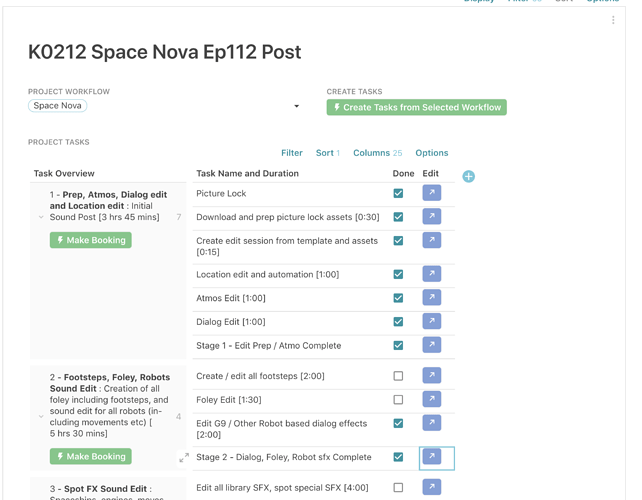Click Make Booking under Prep, Atmos group

90,240
